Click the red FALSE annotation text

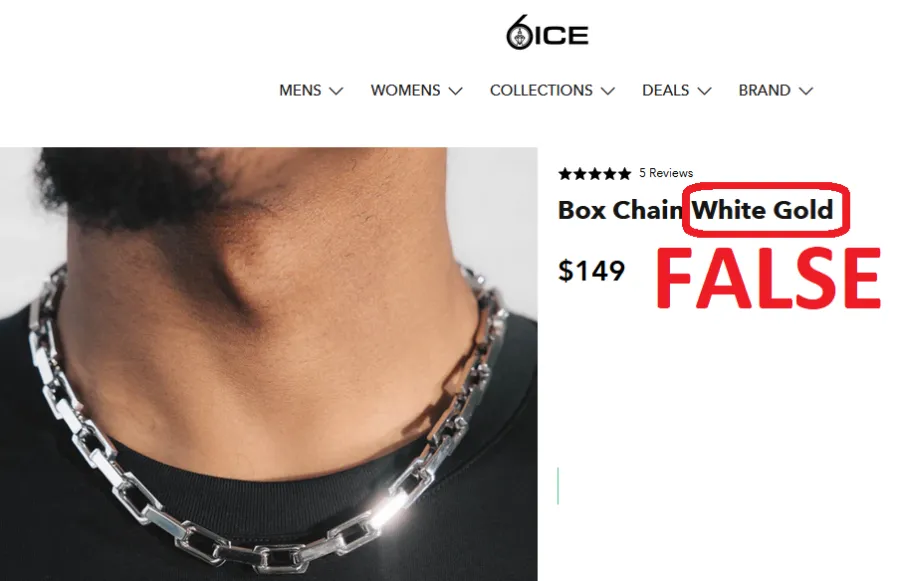(768, 278)
